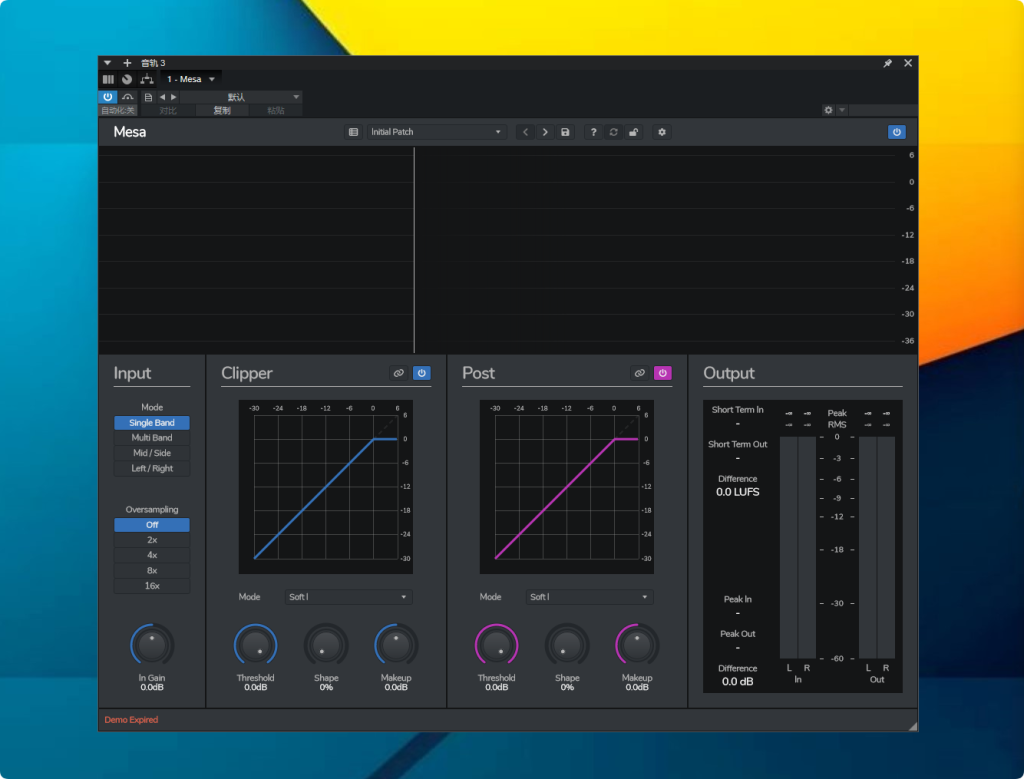Screen dimensions: 1024x779
Task: Click the Clipper Threshold knob
Action: coord(255,646)
